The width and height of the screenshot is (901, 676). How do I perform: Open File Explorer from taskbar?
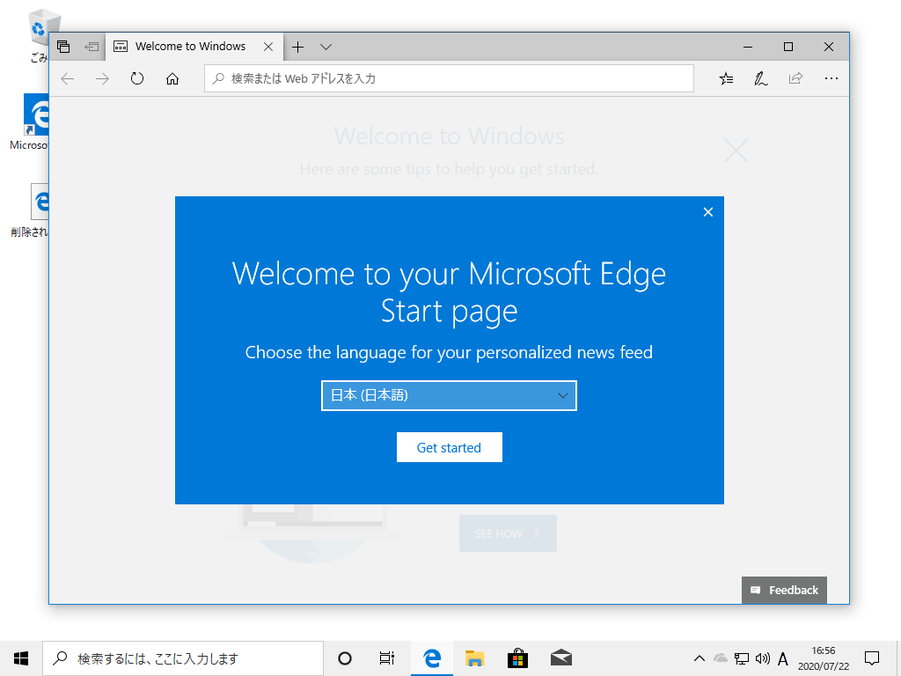pyautogui.click(x=475, y=659)
